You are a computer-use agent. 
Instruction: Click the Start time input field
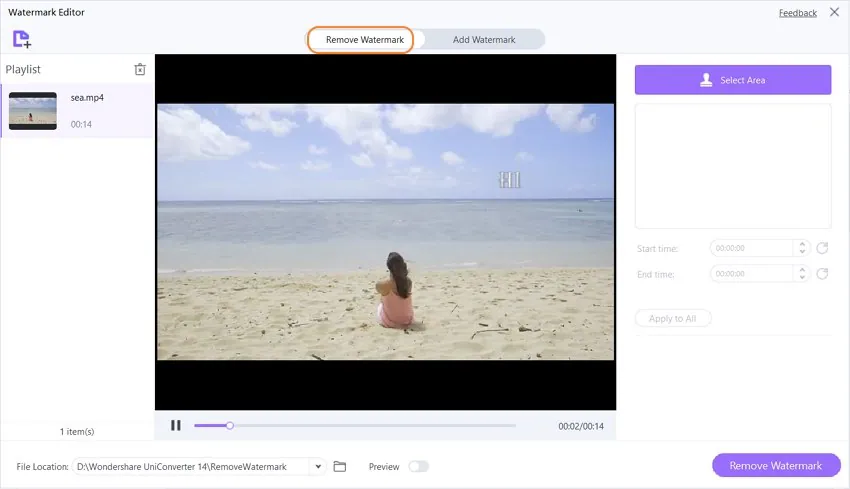pyautogui.click(x=752, y=248)
